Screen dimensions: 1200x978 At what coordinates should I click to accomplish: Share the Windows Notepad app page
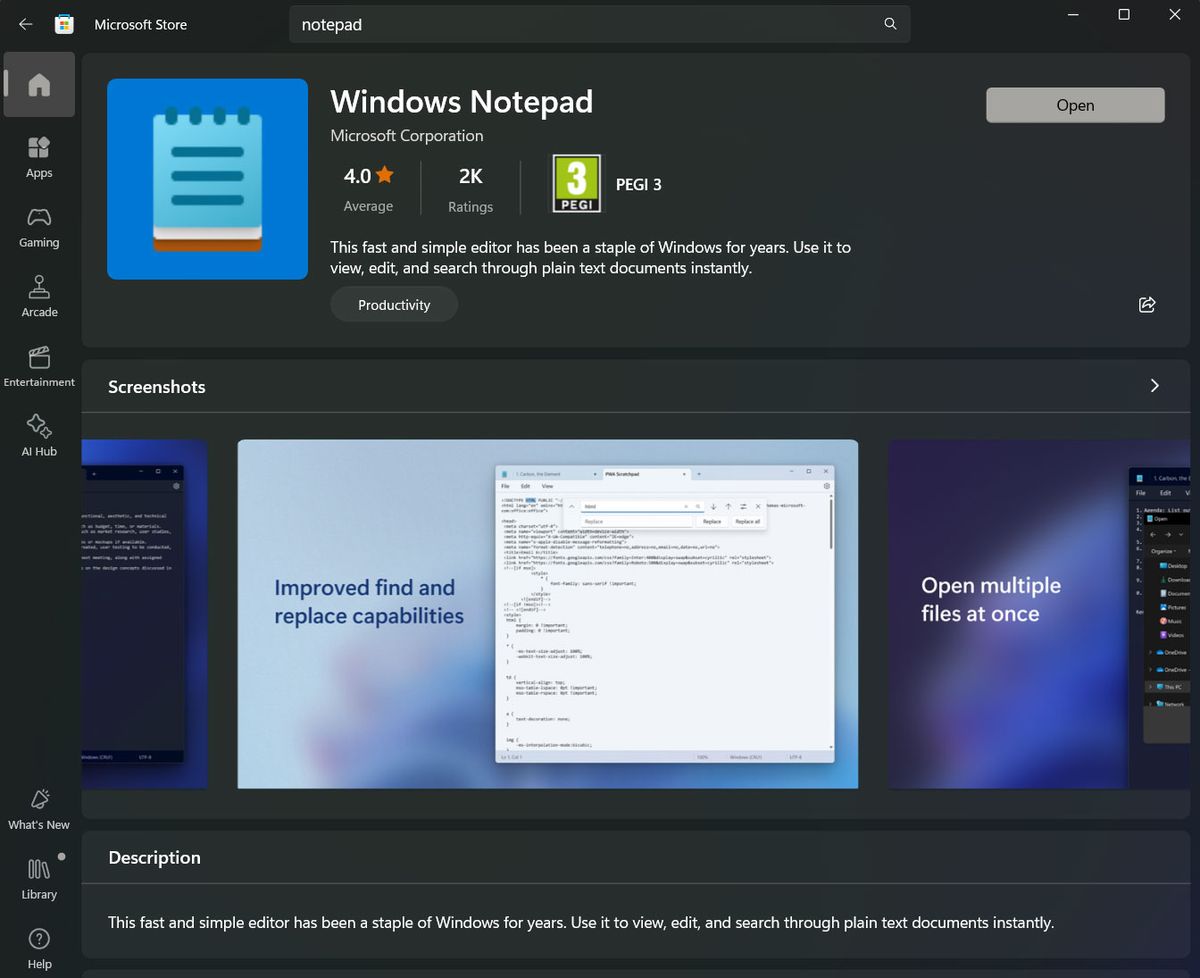click(x=1147, y=304)
